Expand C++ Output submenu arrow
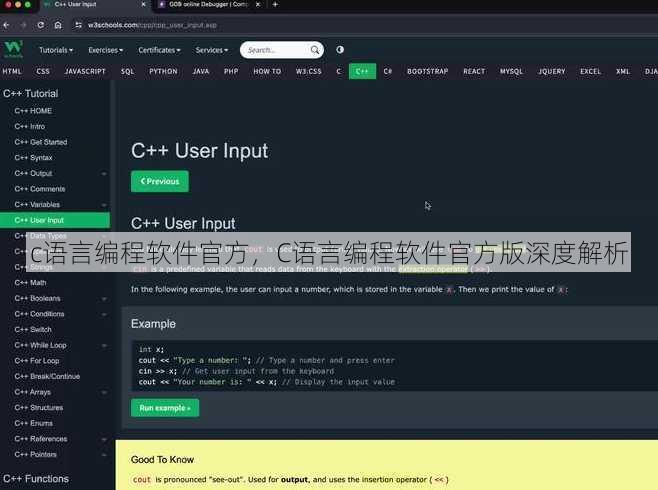This screenshot has width=658, height=490. coord(104,173)
